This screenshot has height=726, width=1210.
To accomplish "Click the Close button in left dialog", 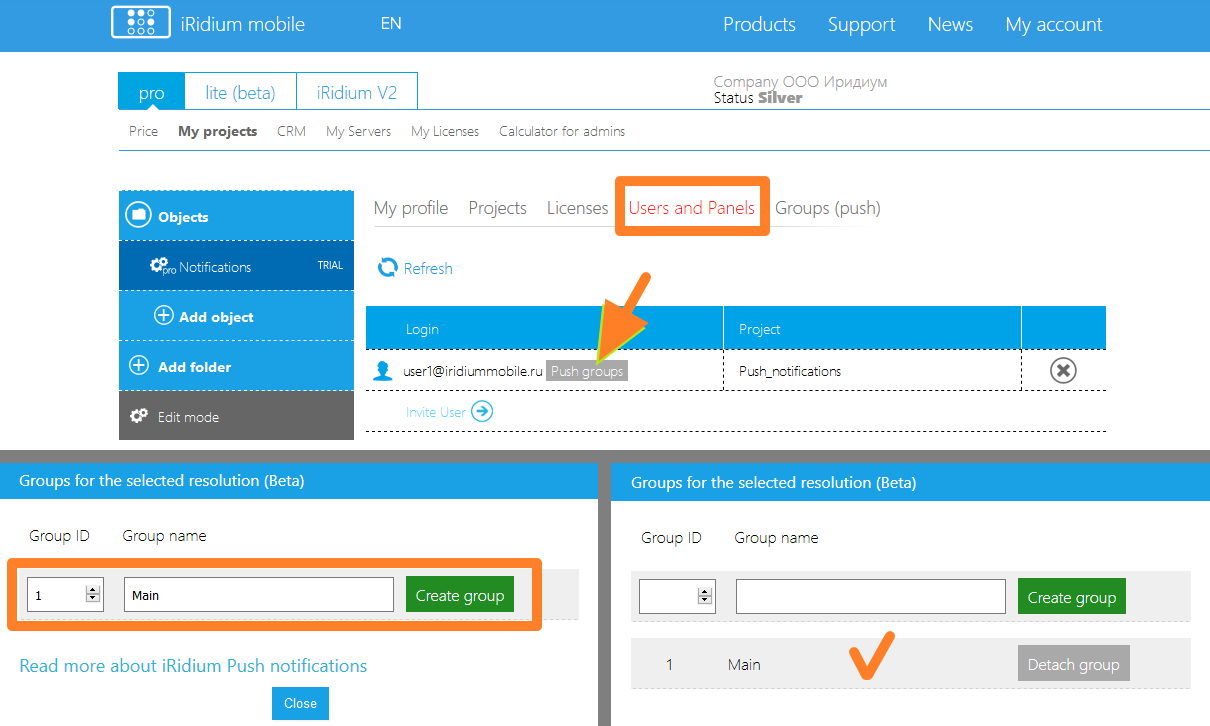I will [300, 703].
